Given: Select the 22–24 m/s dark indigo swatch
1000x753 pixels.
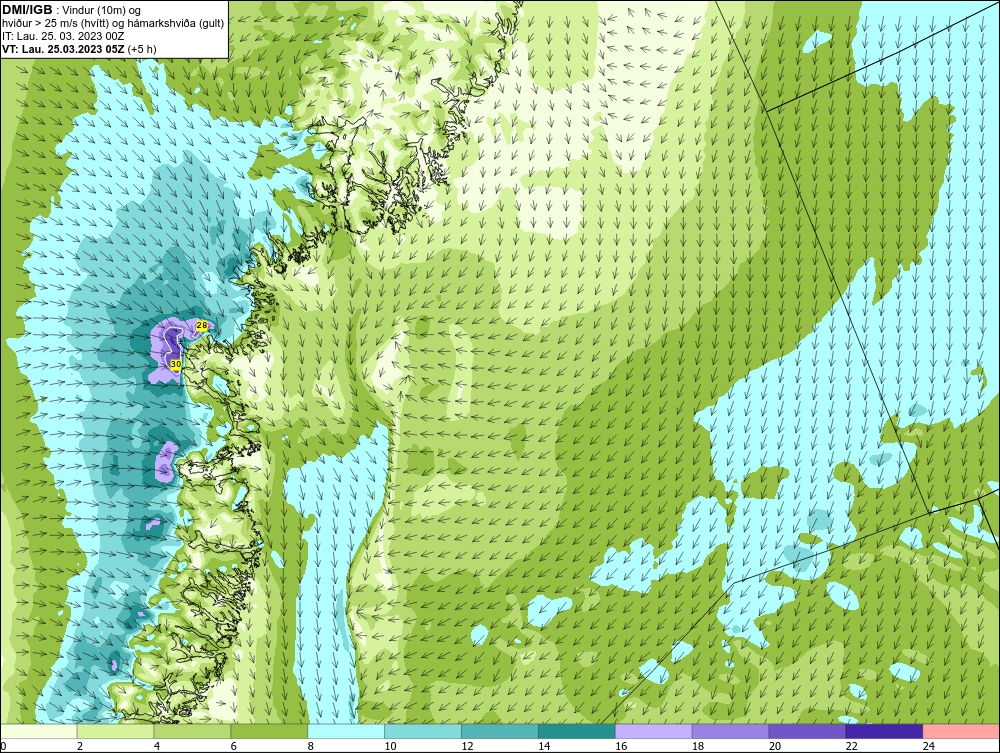Looking at the screenshot, I should pyautogui.click(x=885, y=731).
